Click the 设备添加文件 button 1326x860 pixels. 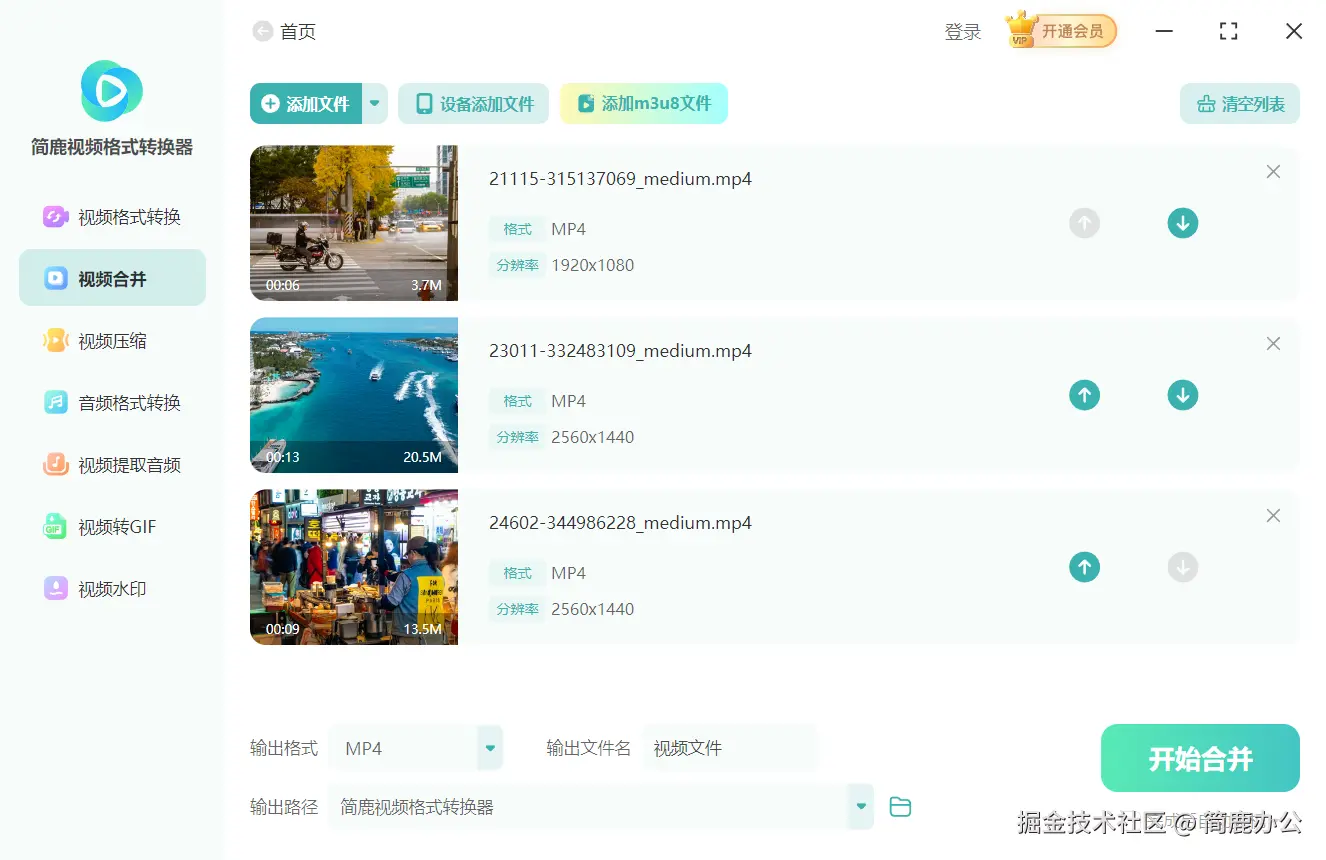[x=474, y=104]
